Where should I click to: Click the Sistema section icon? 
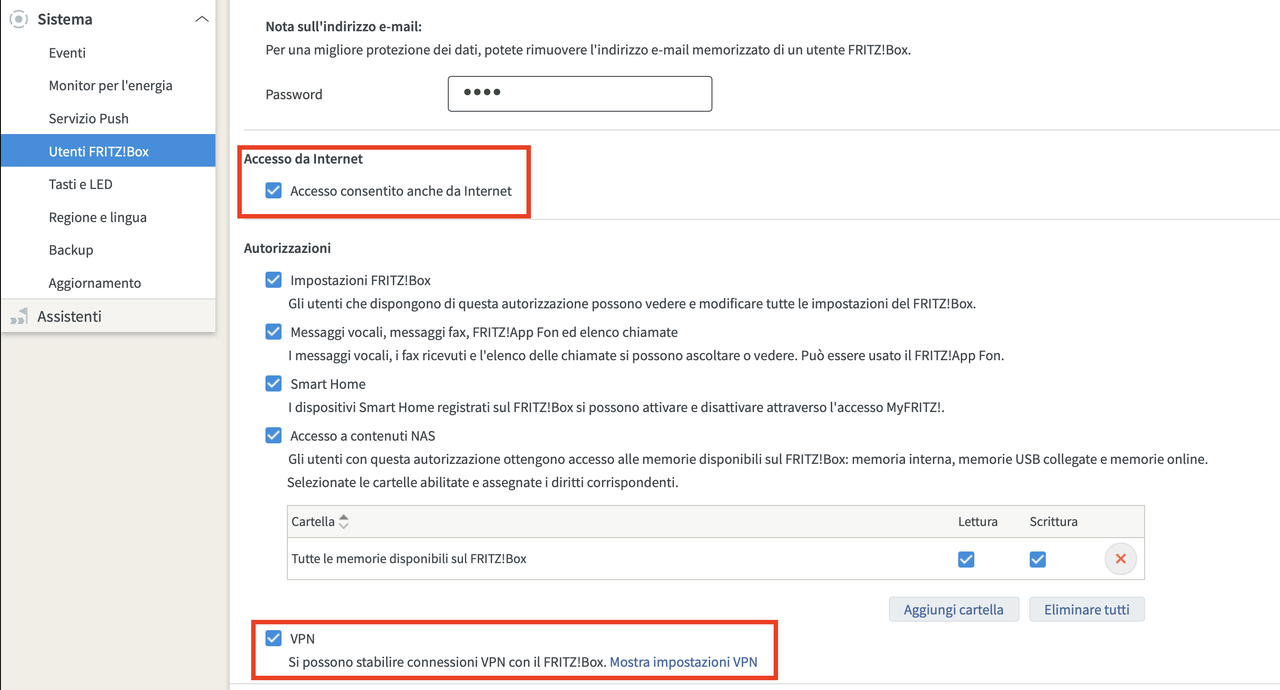pyautogui.click(x=18, y=19)
